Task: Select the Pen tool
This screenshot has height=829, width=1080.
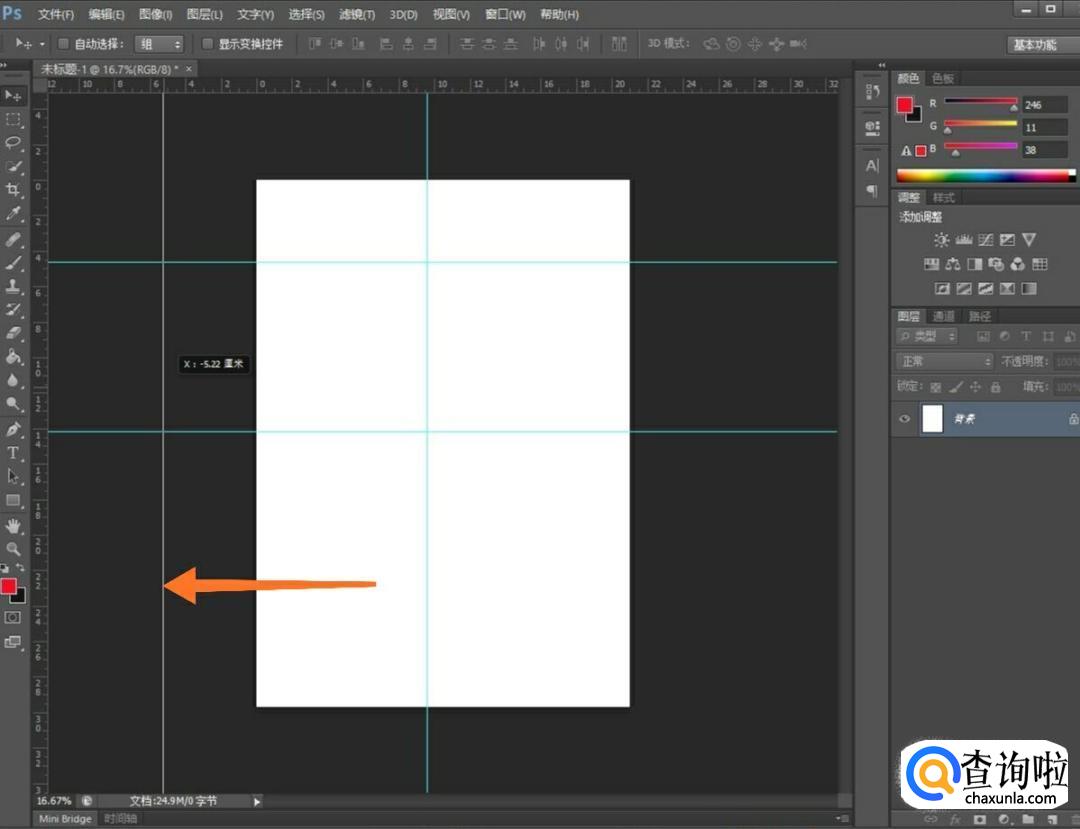Action: [x=14, y=429]
